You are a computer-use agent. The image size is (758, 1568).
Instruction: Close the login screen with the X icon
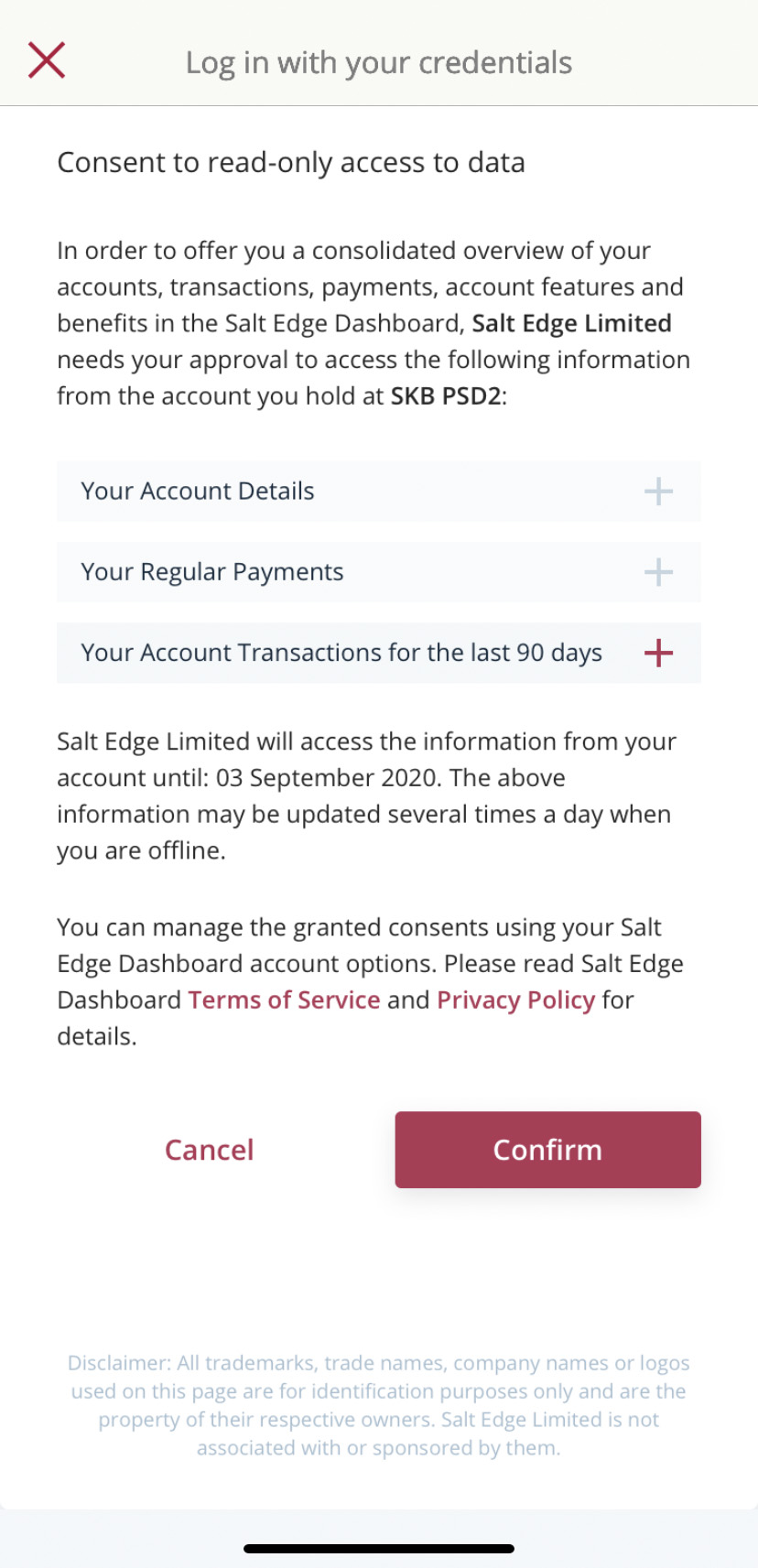click(x=47, y=60)
